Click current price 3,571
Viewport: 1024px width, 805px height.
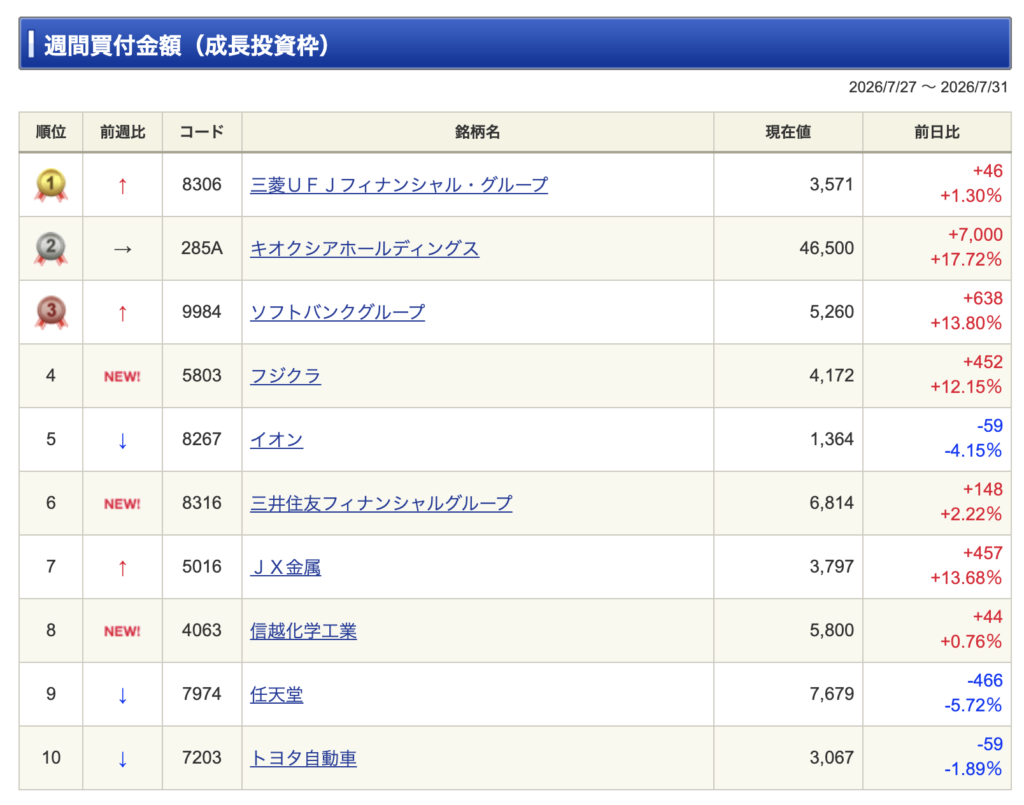[831, 185]
